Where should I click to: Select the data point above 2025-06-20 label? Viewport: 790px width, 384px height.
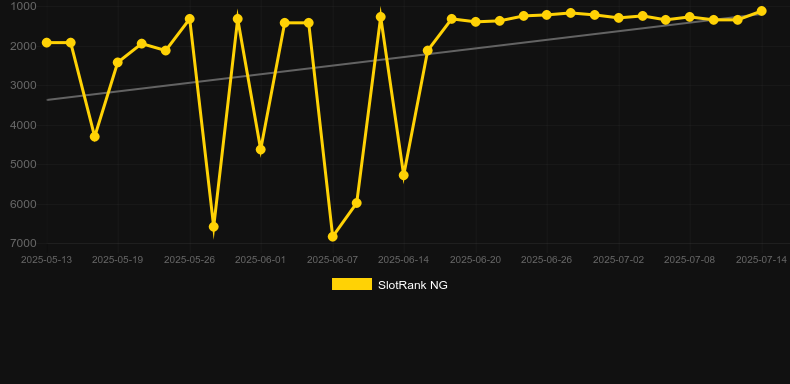coord(476,22)
